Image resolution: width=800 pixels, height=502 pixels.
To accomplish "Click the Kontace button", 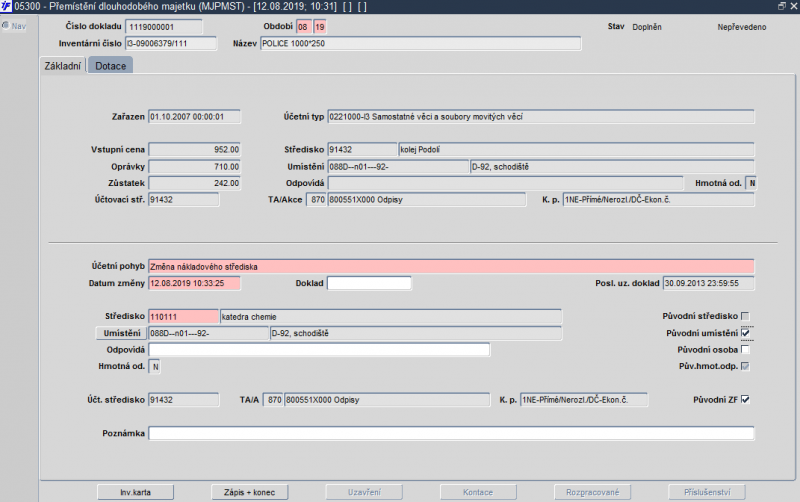I will click(x=478, y=492).
